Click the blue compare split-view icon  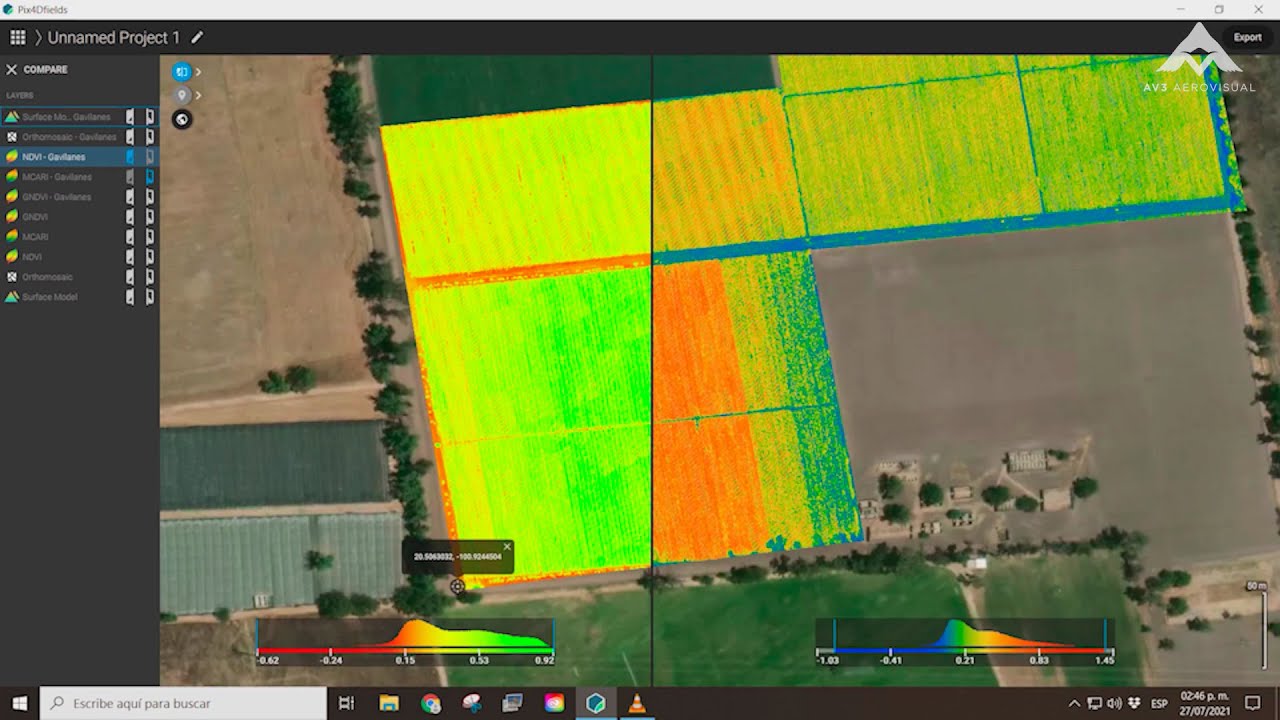(x=181, y=72)
